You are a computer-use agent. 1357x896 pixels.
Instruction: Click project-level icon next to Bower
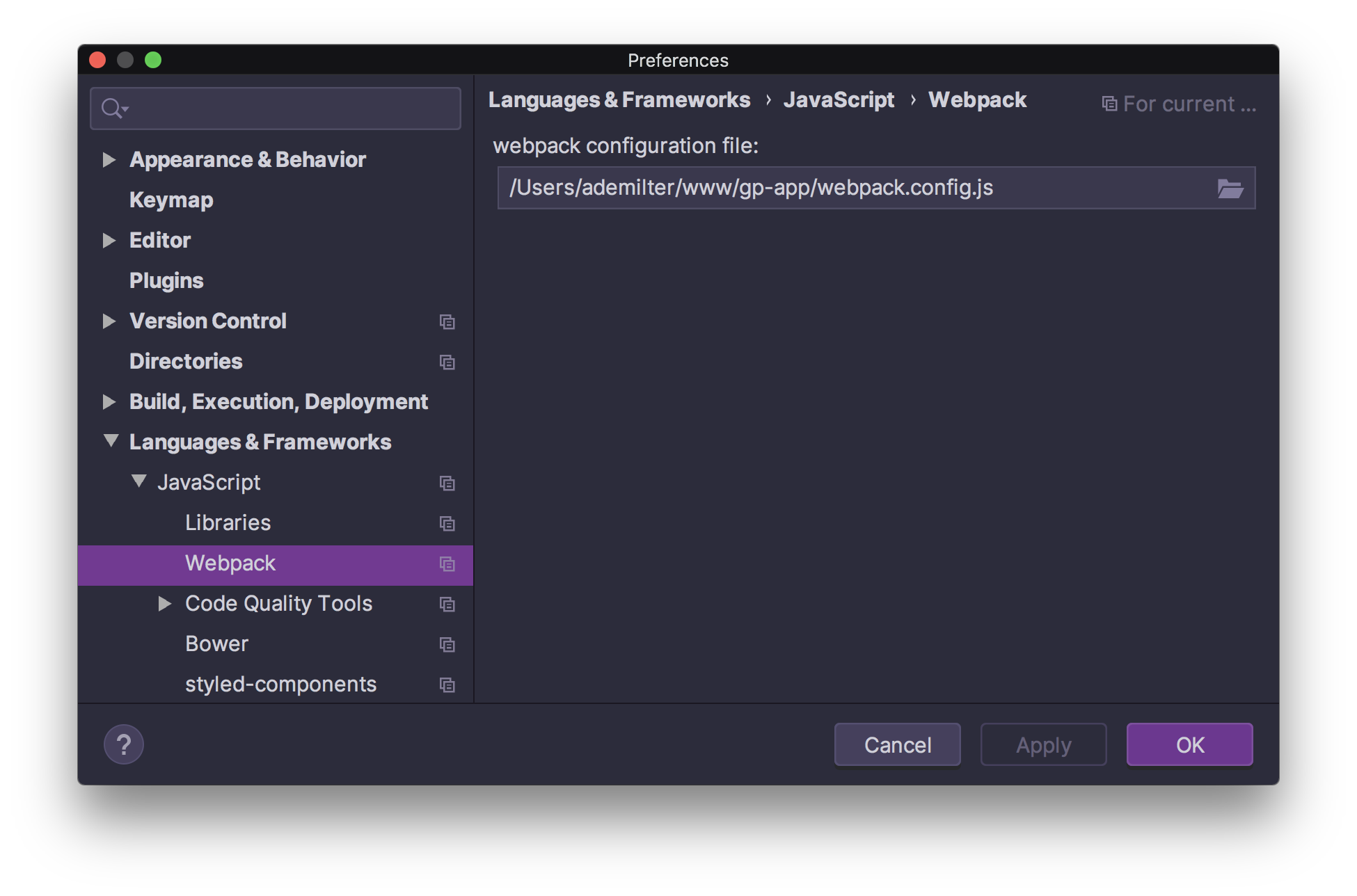tap(447, 644)
